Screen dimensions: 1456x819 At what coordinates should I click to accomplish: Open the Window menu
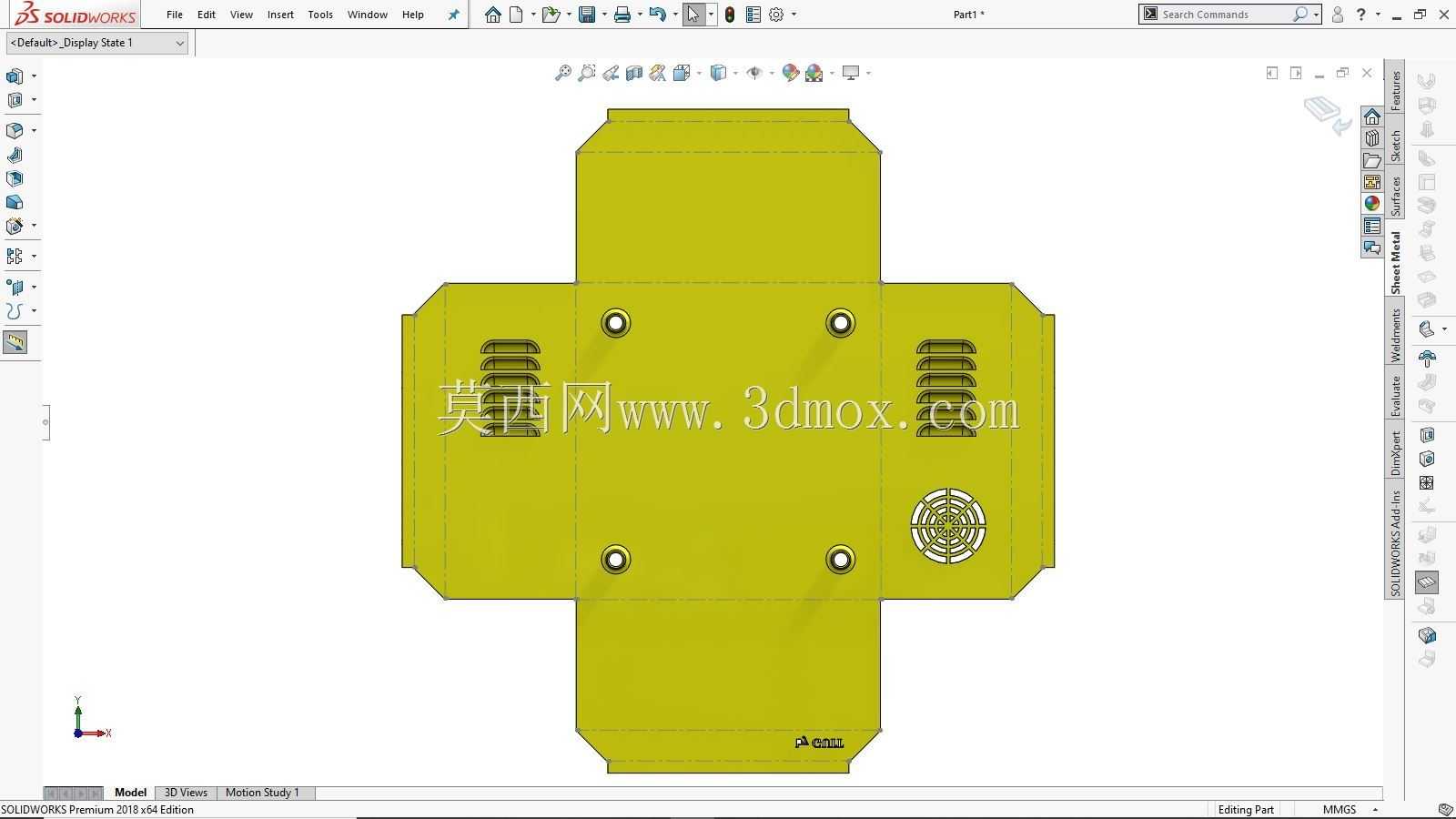tap(368, 15)
